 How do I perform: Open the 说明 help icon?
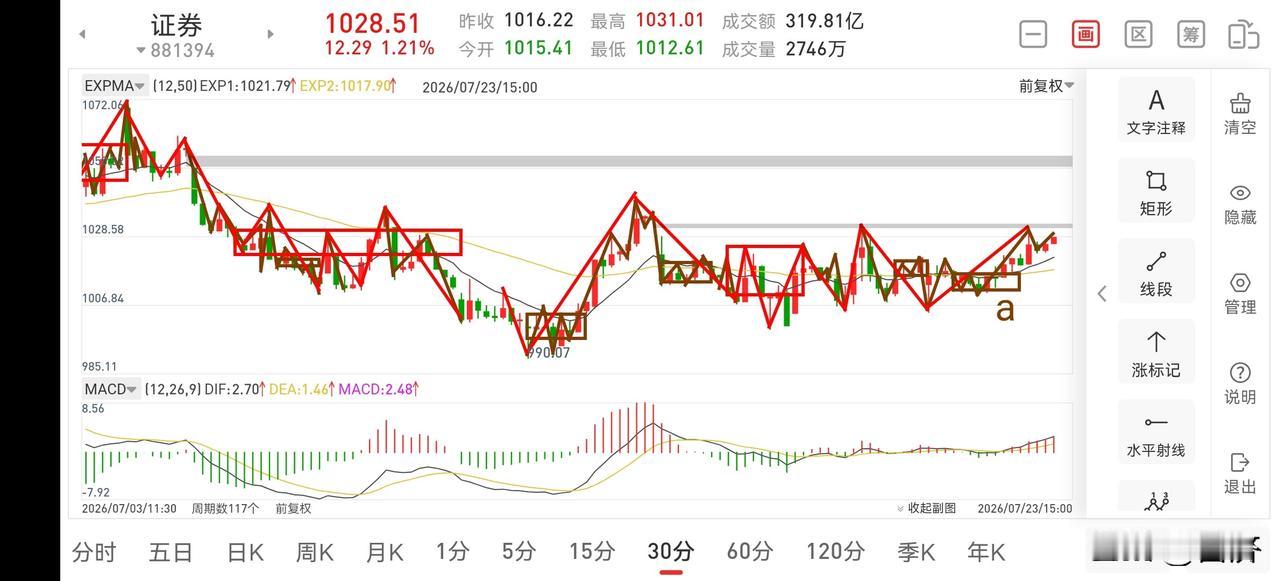(1240, 383)
